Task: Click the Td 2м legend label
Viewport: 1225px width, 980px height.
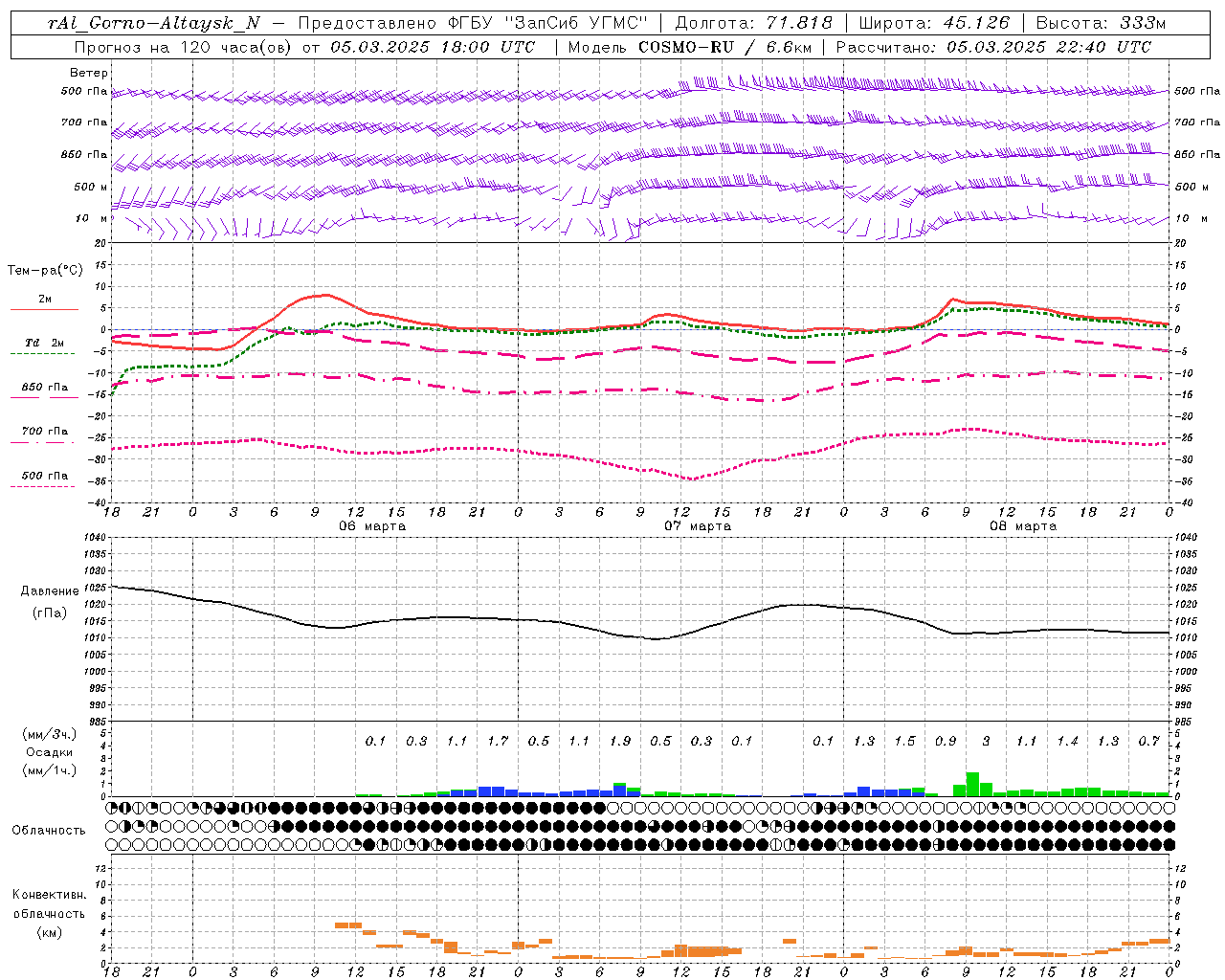Action: 45,343
